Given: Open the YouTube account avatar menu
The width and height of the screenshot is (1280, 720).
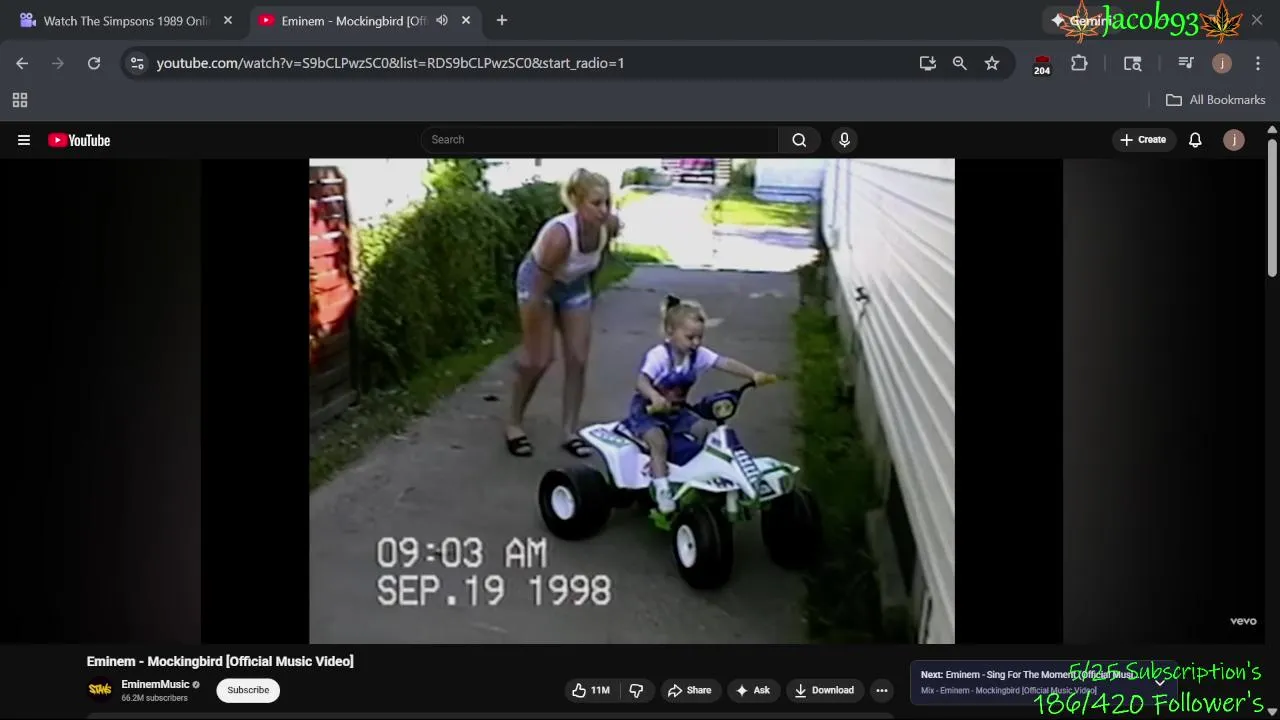Looking at the screenshot, I should [1234, 140].
